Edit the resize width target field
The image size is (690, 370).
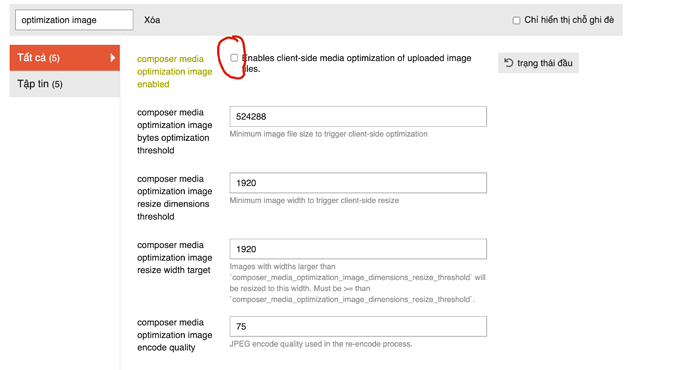(358, 249)
